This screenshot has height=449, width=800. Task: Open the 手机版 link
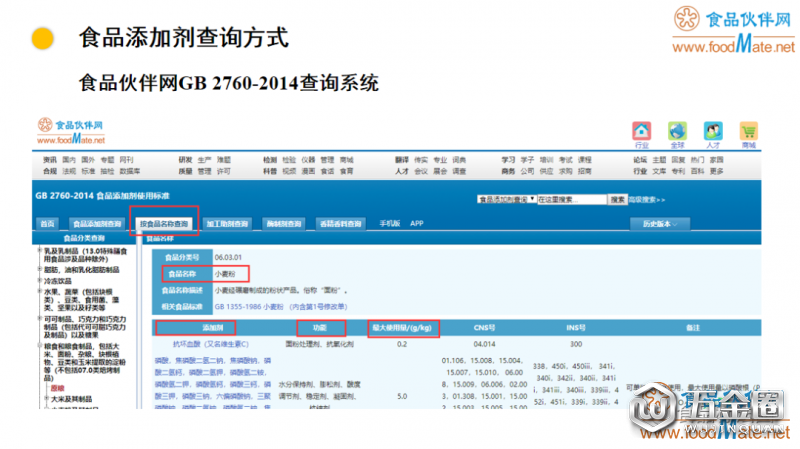pos(390,223)
